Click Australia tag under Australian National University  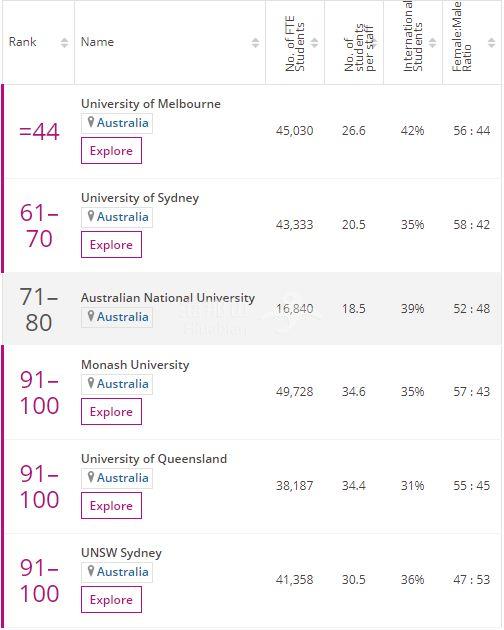(117, 317)
